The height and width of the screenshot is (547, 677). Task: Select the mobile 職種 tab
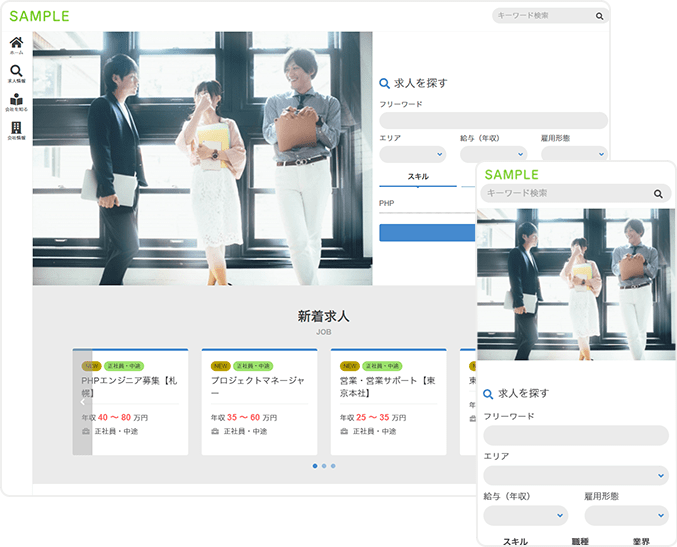[x=580, y=541]
